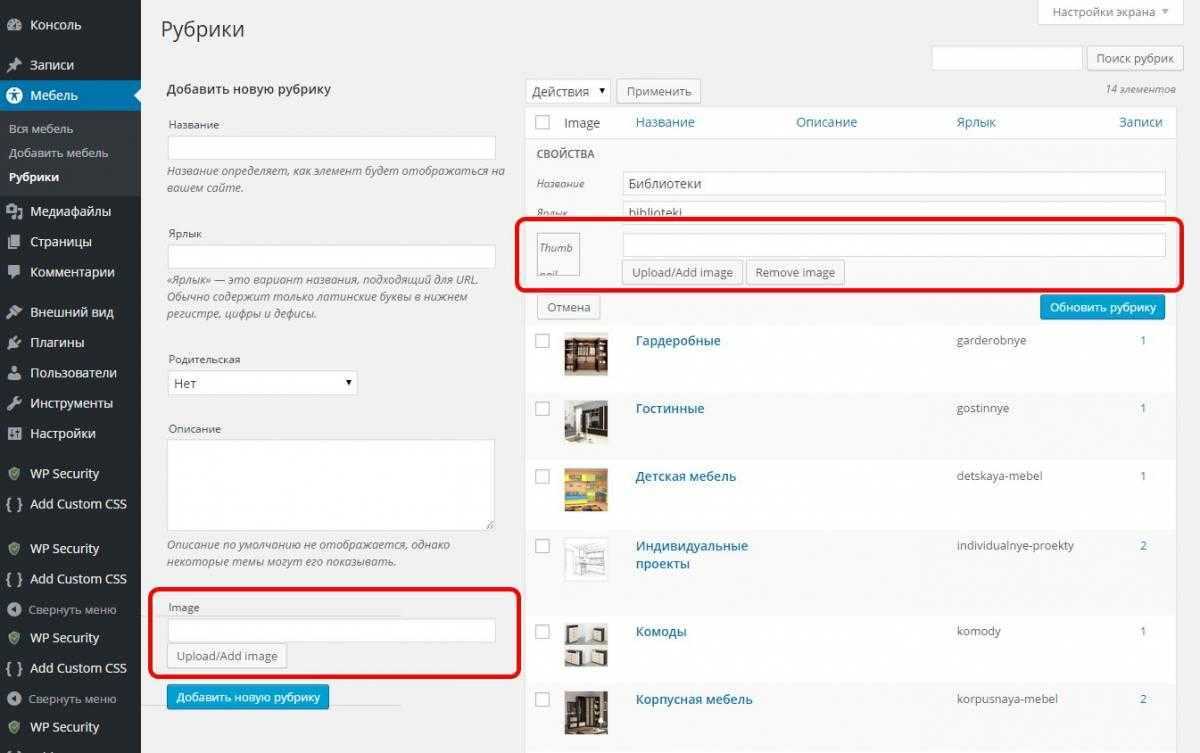1200x753 pixels.
Task: Click the Инструменты wrench icon
Action: click(14, 404)
